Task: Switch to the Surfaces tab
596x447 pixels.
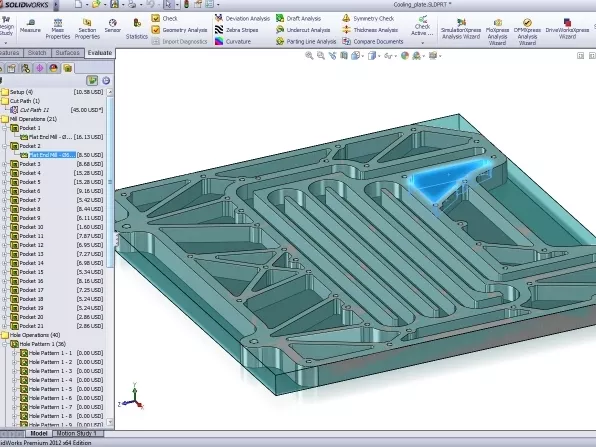Action: pos(67,53)
